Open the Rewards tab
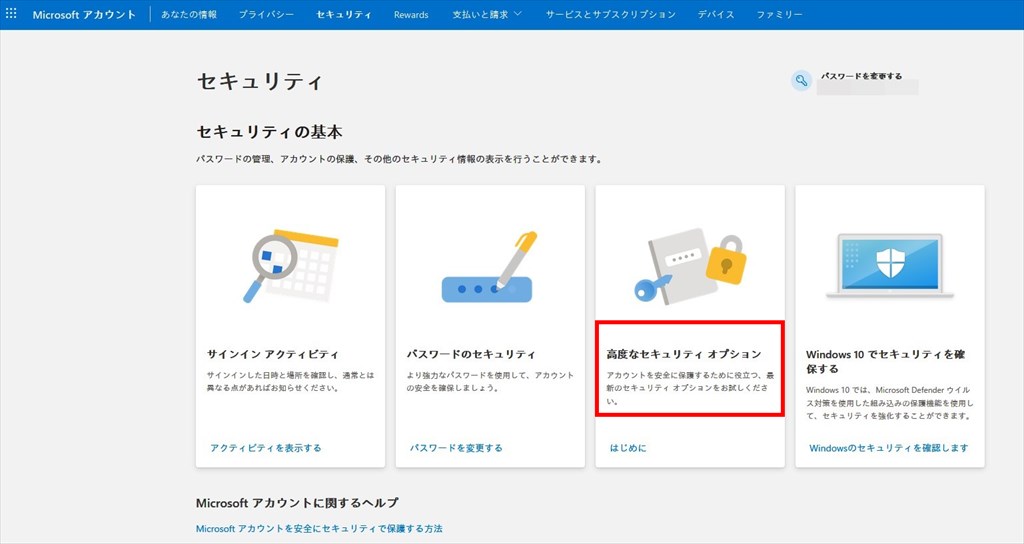Image resolution: width=1024 pixels, height=544 pixels. (411, 15)
